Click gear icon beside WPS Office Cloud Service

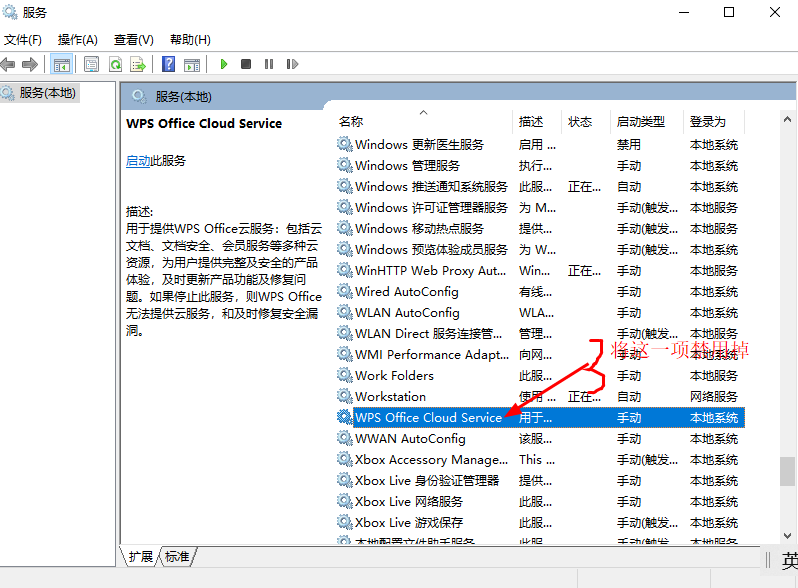[345, 417]
